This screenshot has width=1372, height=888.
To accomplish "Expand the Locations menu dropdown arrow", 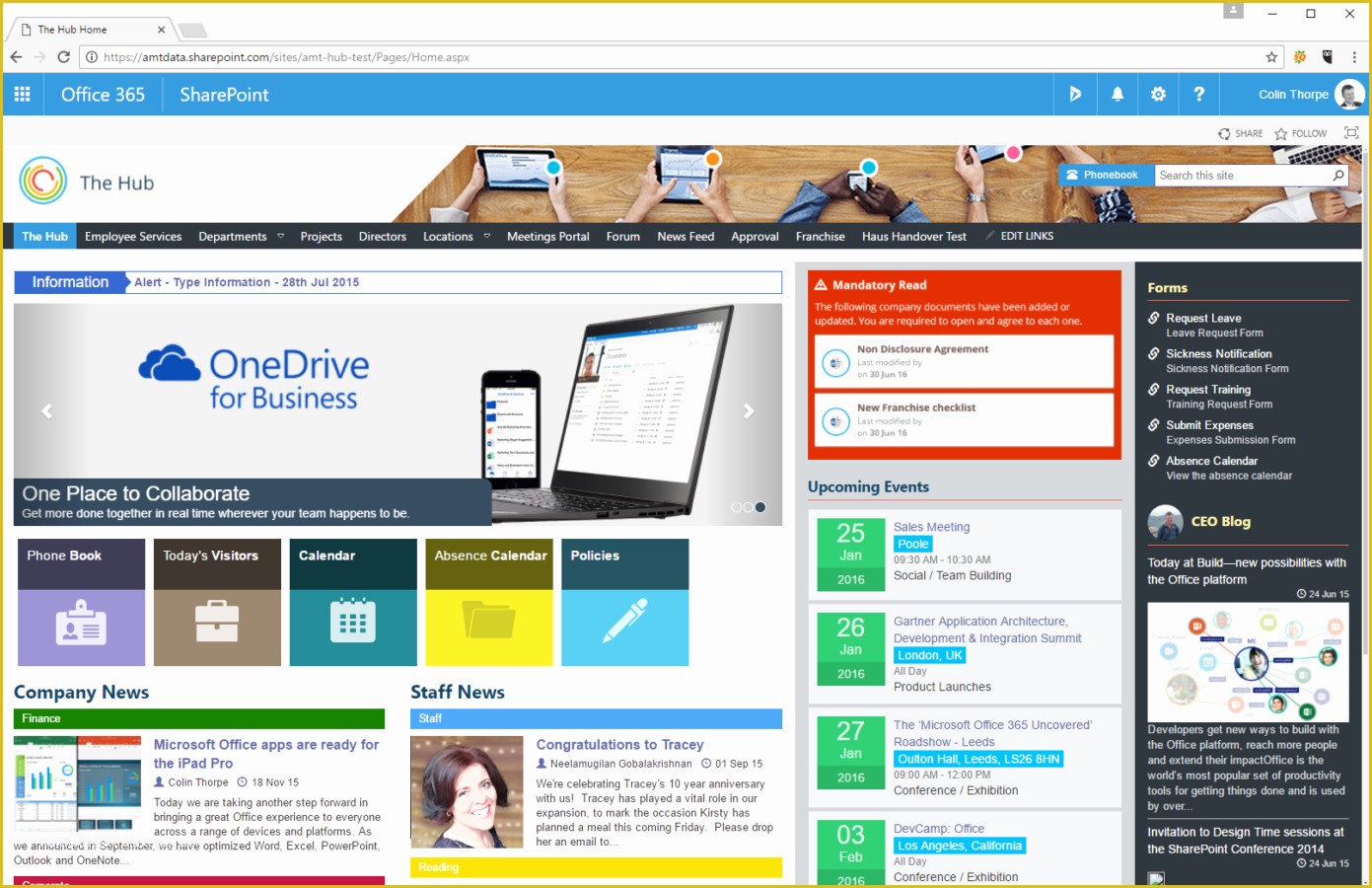I will coord(486,237).
